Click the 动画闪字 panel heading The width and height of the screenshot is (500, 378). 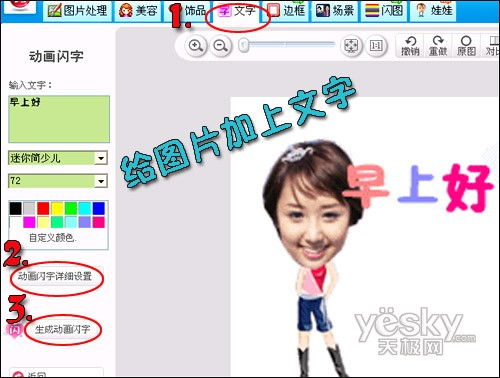(x=56, y=56)
